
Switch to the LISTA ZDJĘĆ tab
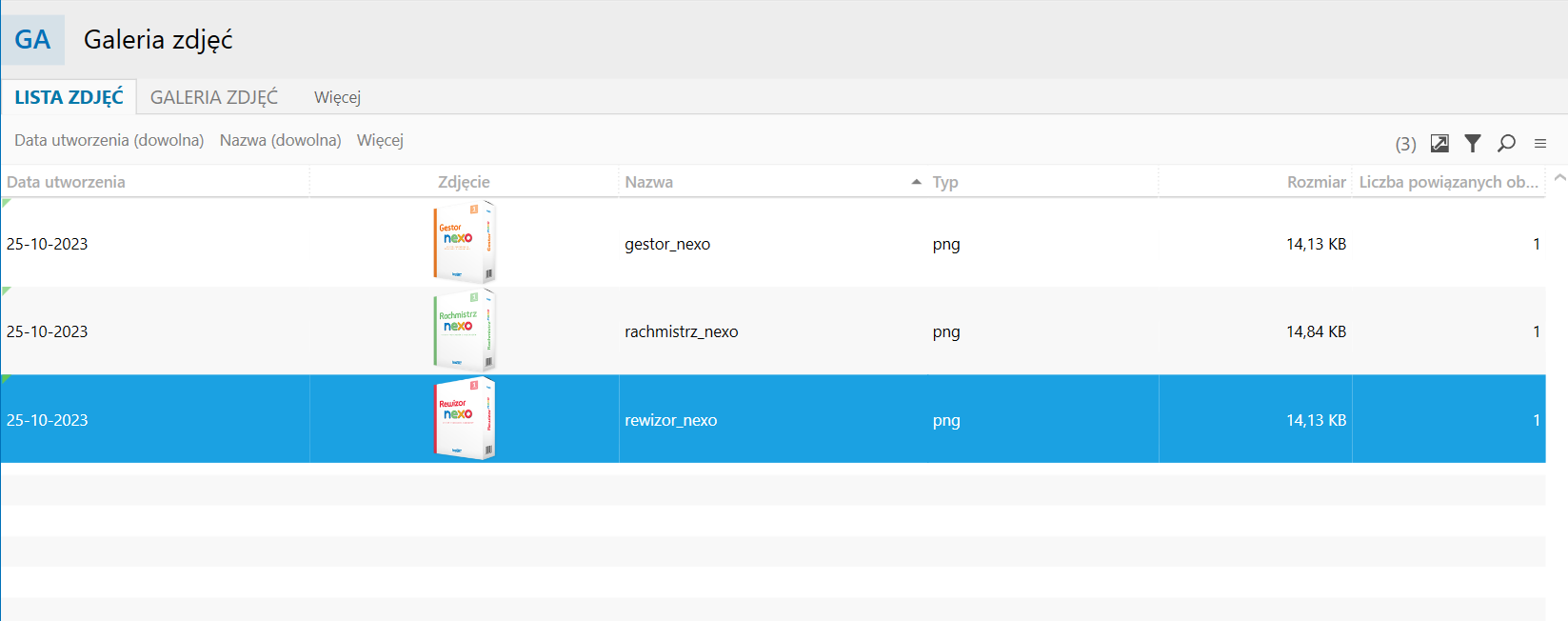pos(69,97)
